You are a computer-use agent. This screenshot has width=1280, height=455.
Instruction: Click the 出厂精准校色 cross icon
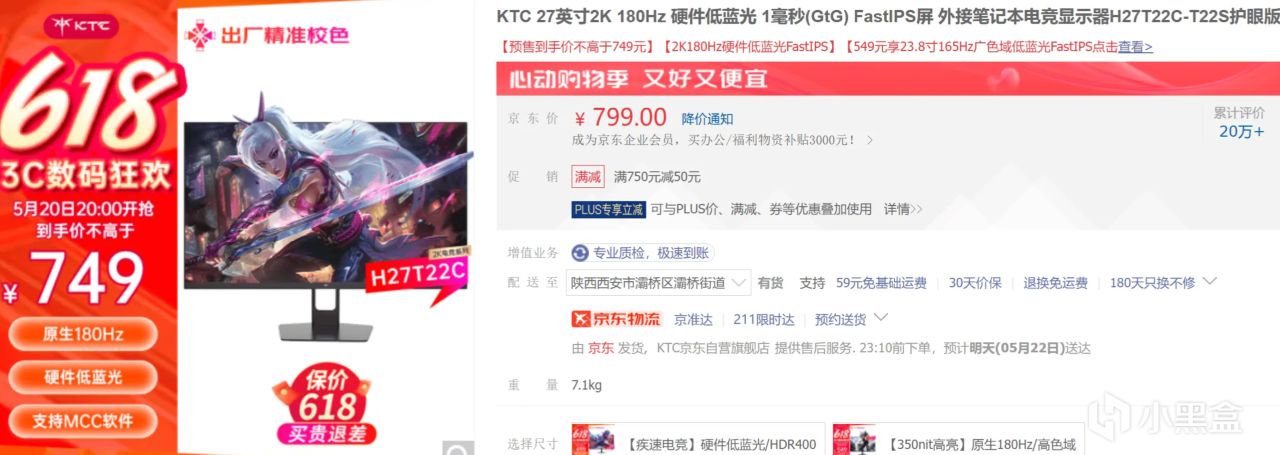click(x=200, y=36)
